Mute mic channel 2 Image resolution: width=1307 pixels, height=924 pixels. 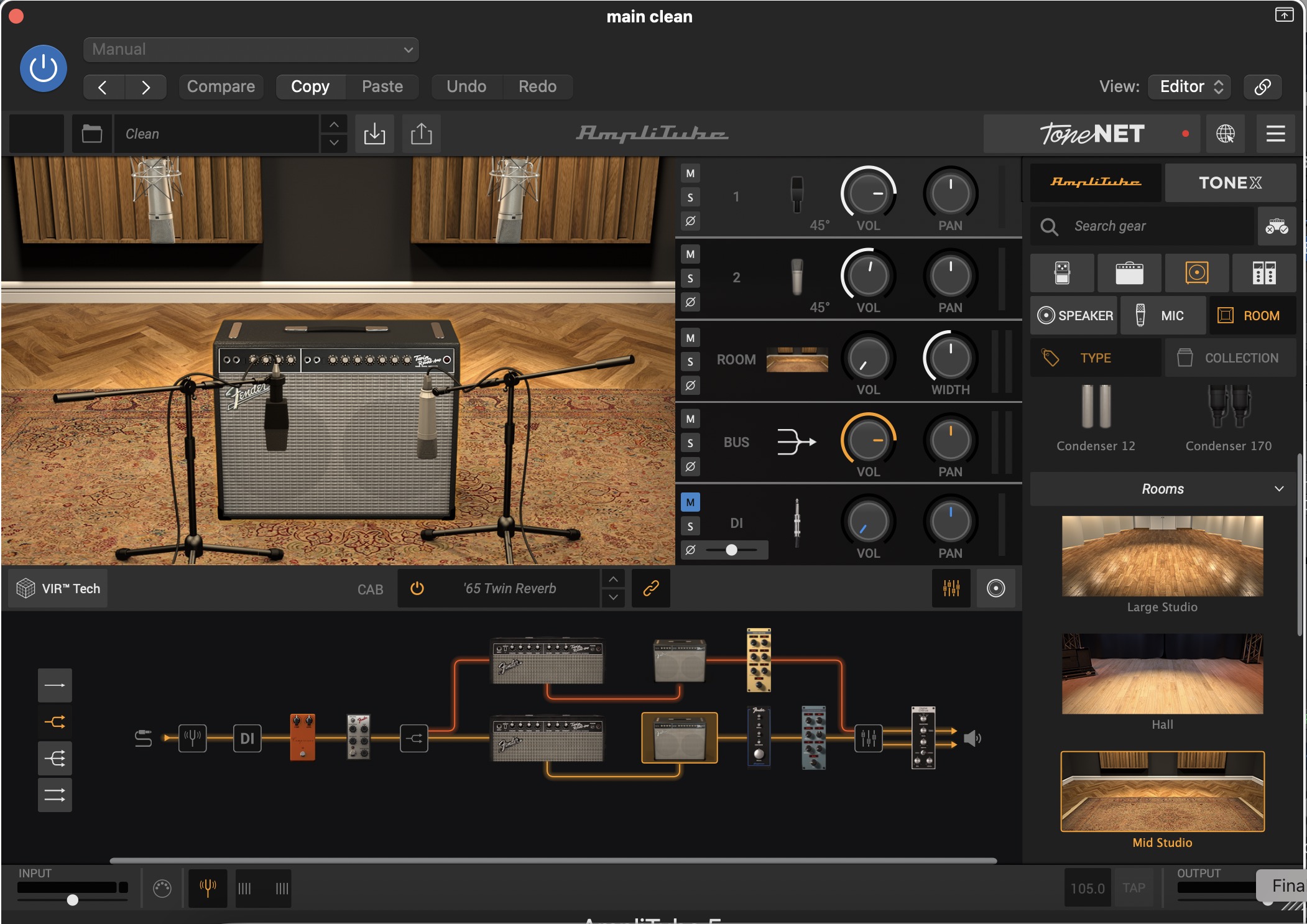(x=690, y=254)
